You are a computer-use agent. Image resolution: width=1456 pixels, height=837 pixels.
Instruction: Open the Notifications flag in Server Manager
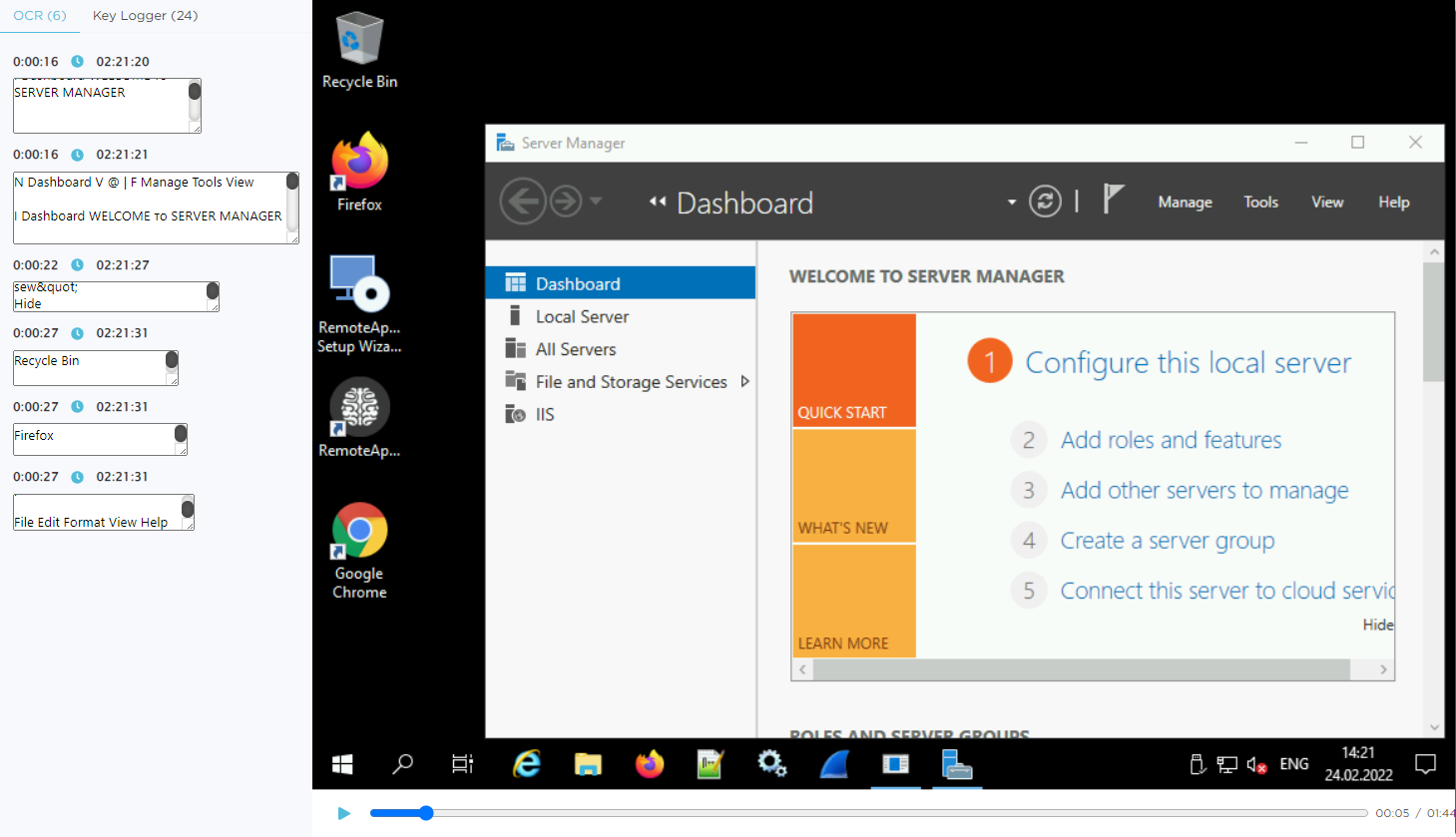click(1113, 200)
